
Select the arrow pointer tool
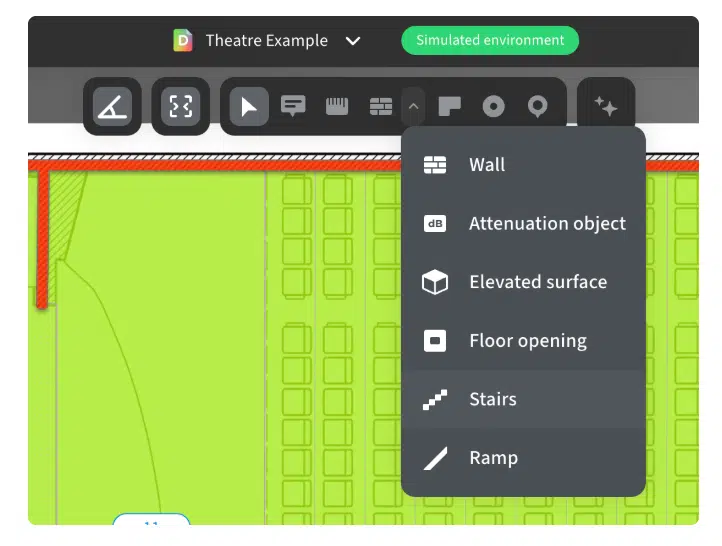(249, 107)
